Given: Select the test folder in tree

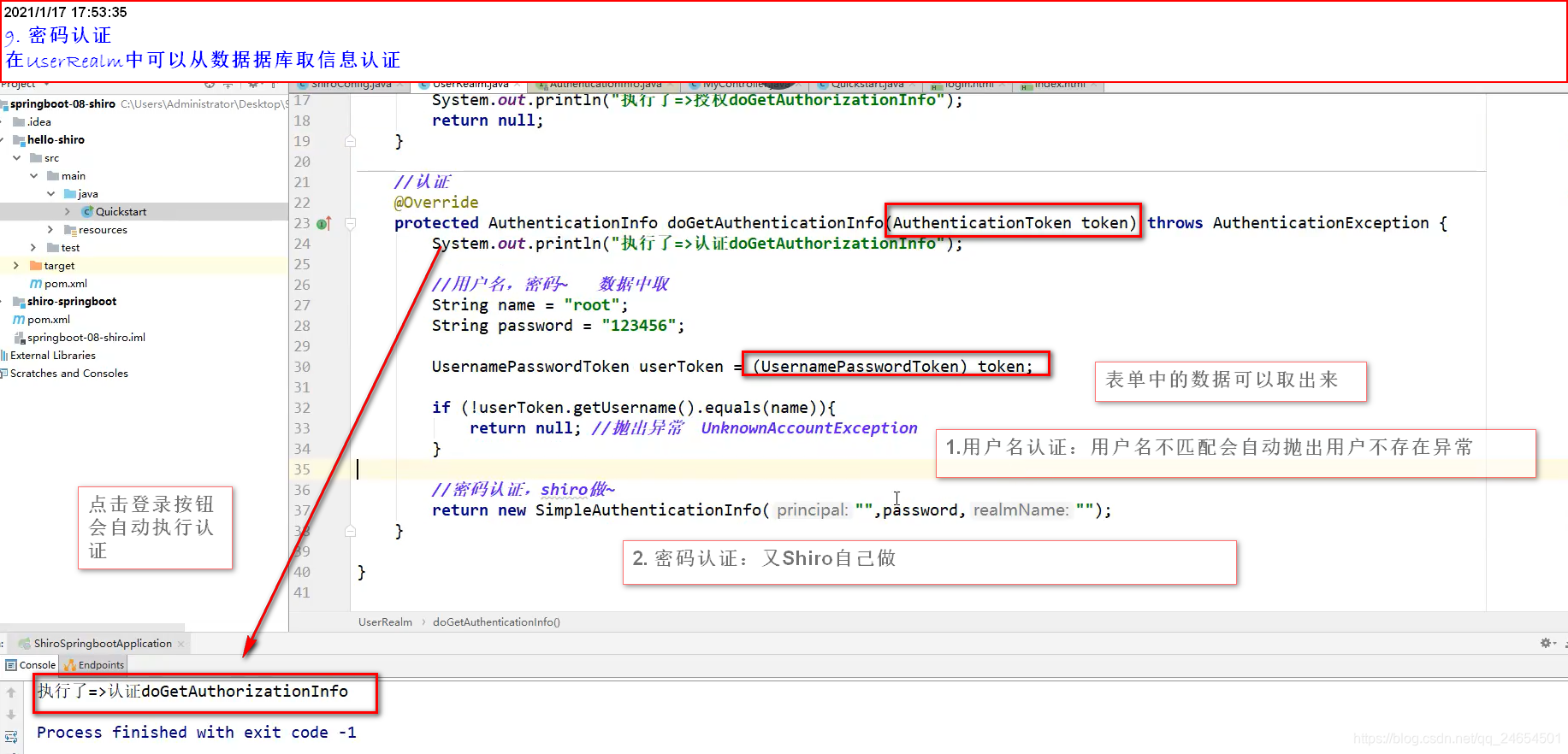Looking at the screenshot, I should (70, 247).
